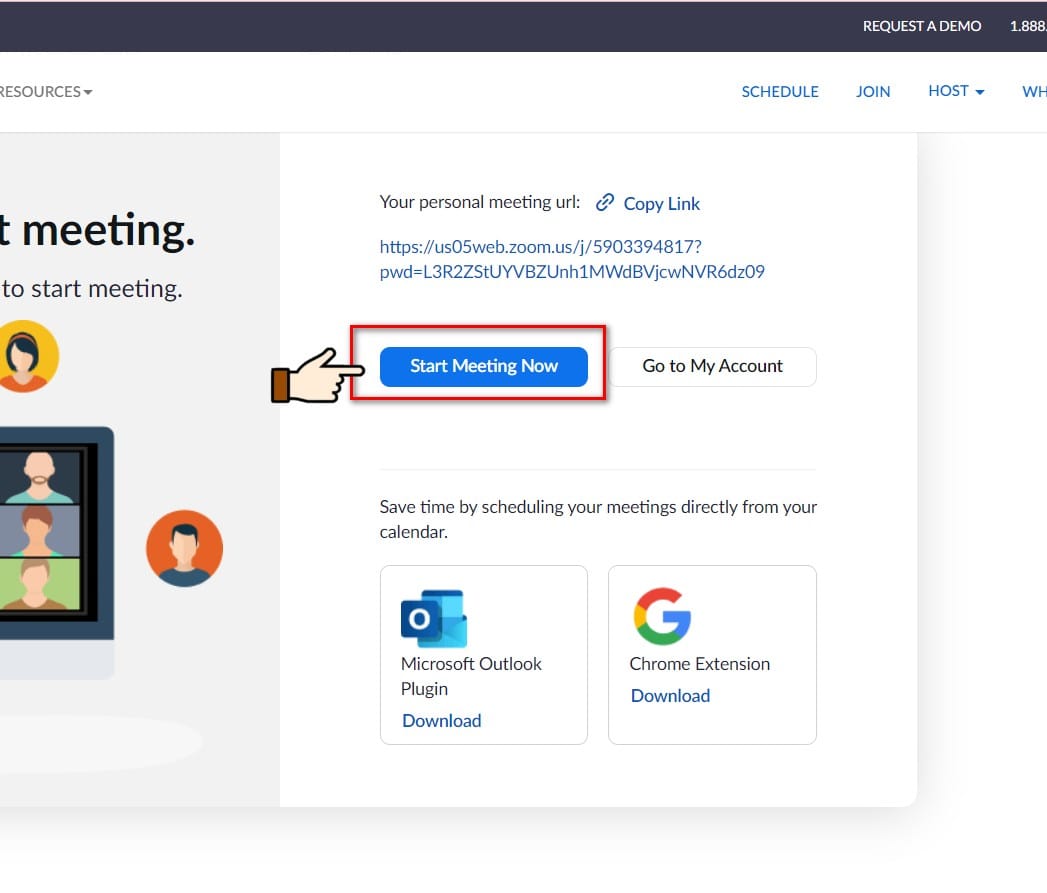Viewport: 1047px width, 893px height.
Task: Open the HOST chevron arrow
Action: pyautogui.click(x=978, y=91)
